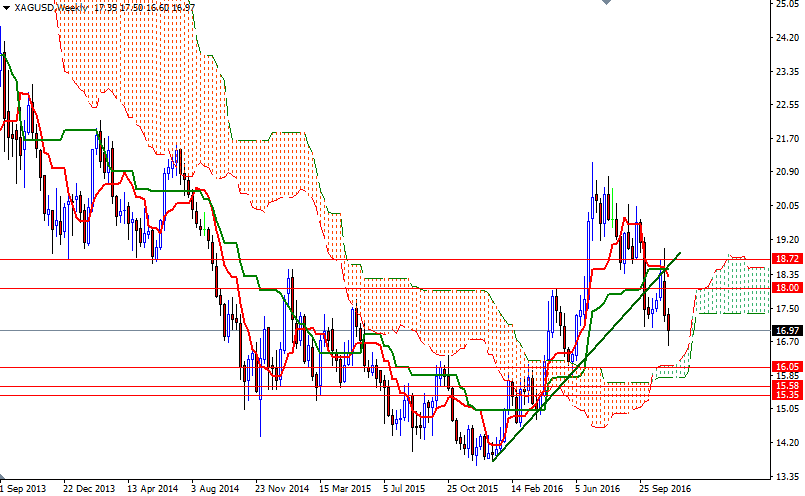The height and width of the screenshot is (496, 805).
Task: Click the 5 Jun 2016 date label
Action: [x=597, y=488]
